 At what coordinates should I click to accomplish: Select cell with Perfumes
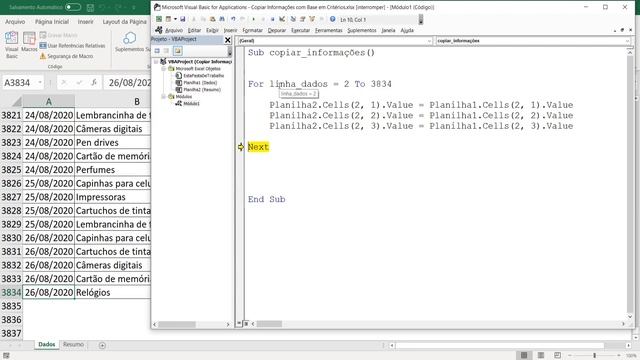(x=113, y=170)
